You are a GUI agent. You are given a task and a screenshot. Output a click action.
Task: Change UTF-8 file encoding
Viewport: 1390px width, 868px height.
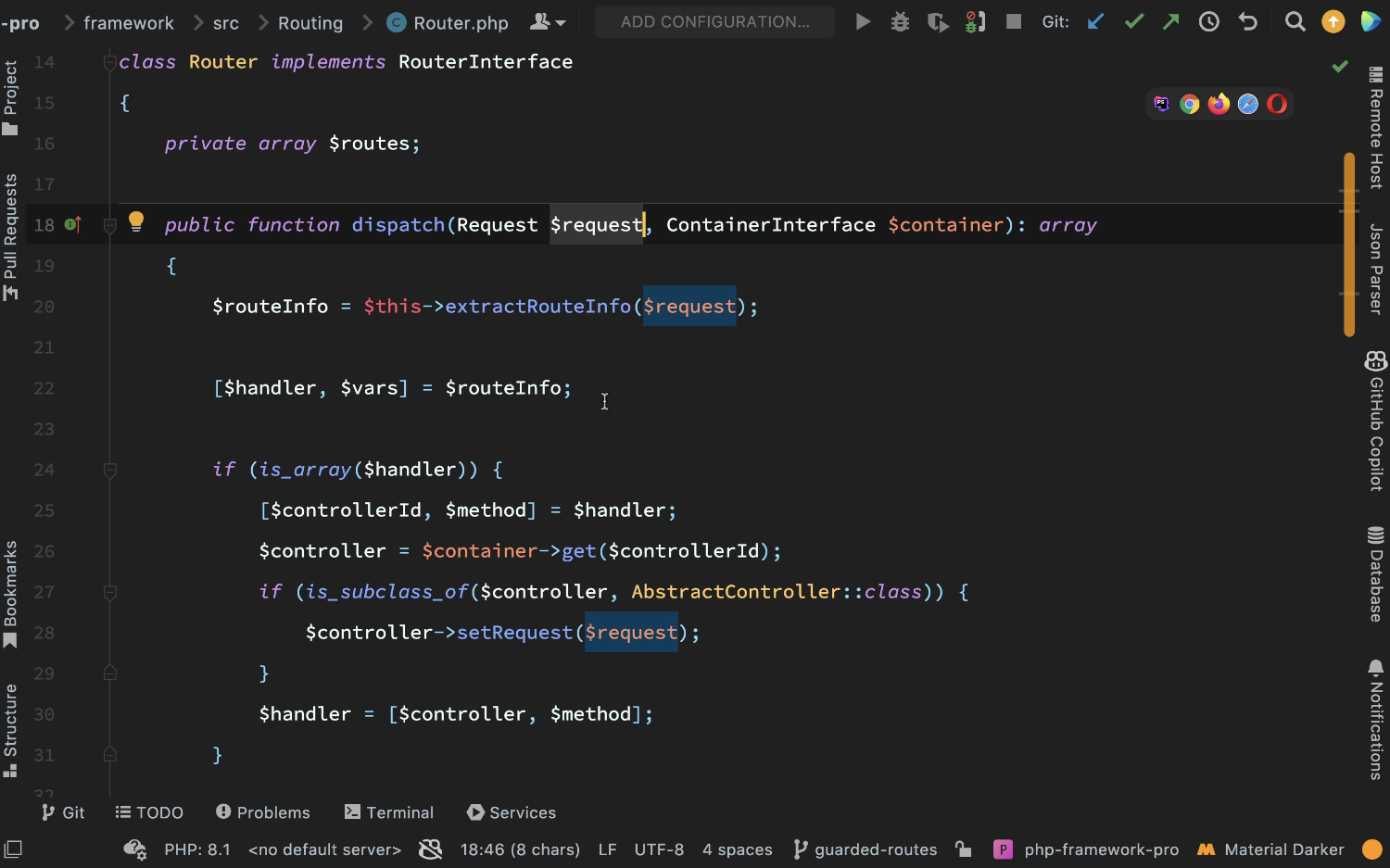coord(659,849)
